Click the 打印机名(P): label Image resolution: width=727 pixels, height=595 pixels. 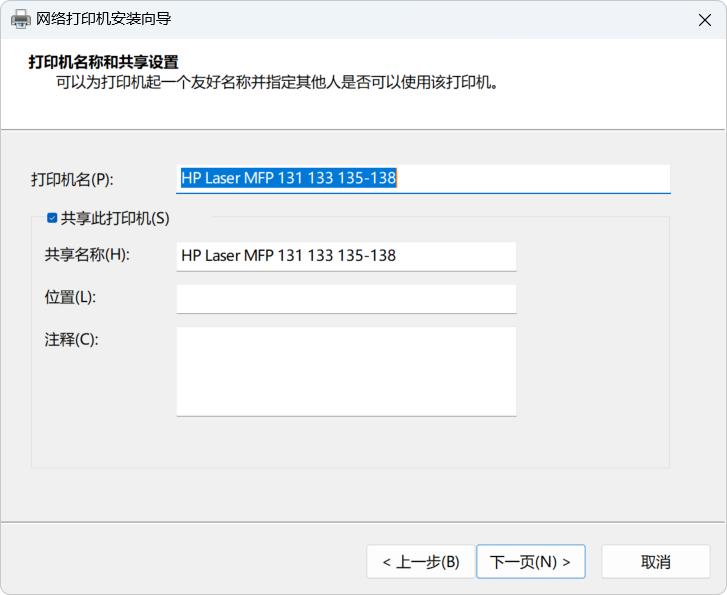click(72, 179)
